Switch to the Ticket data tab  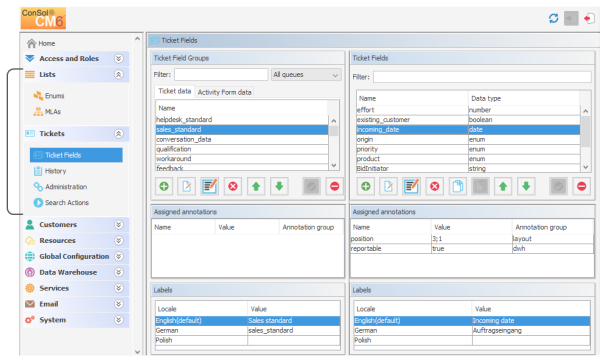(174, 91)
